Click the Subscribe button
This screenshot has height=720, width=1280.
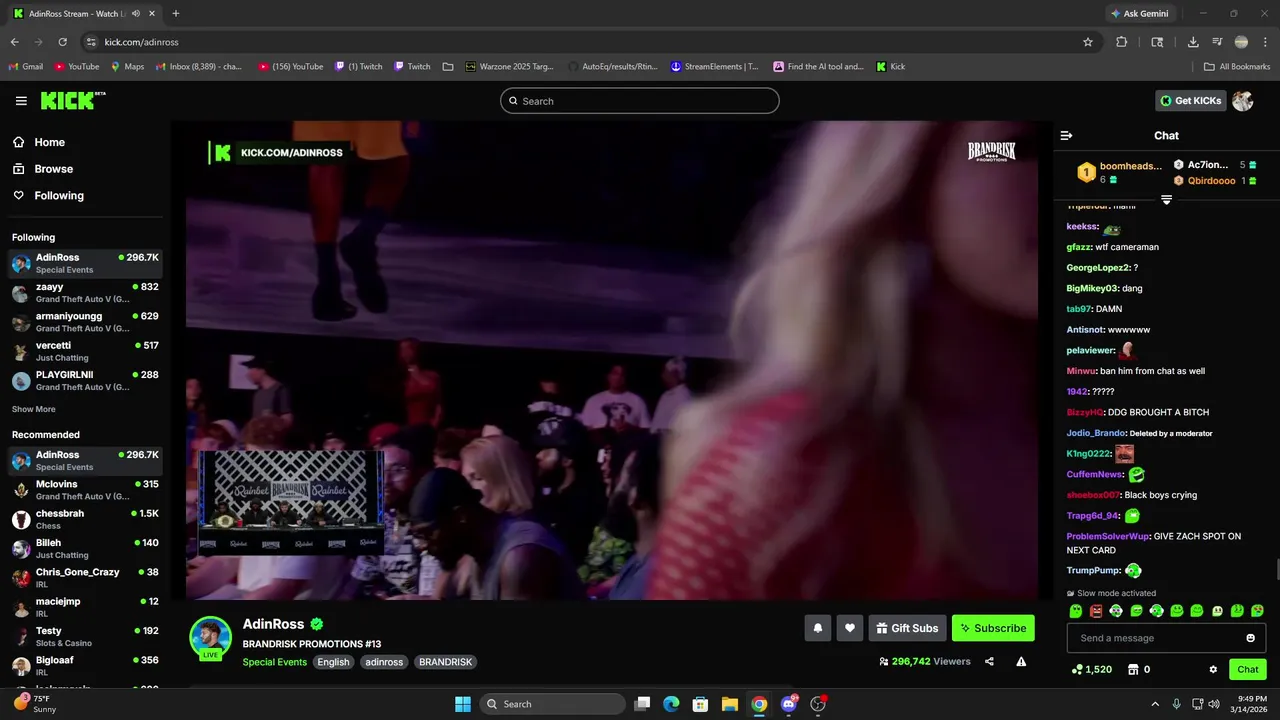pos(993,628)
